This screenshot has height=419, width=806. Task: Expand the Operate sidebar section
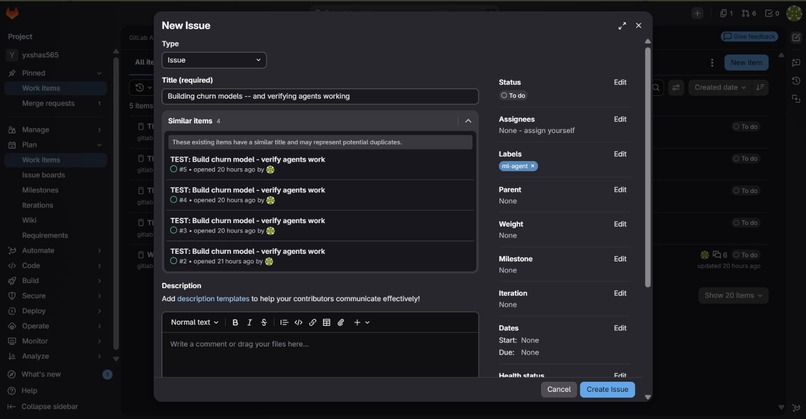pos(56,326)
